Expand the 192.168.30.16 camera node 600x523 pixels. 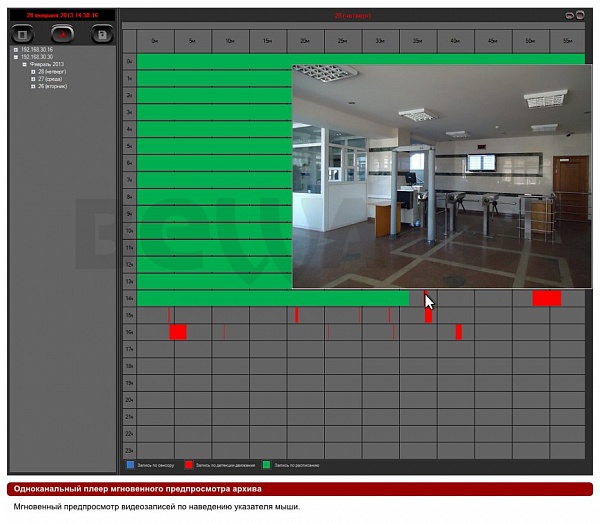pyautogui.click(x=16, y=50)
